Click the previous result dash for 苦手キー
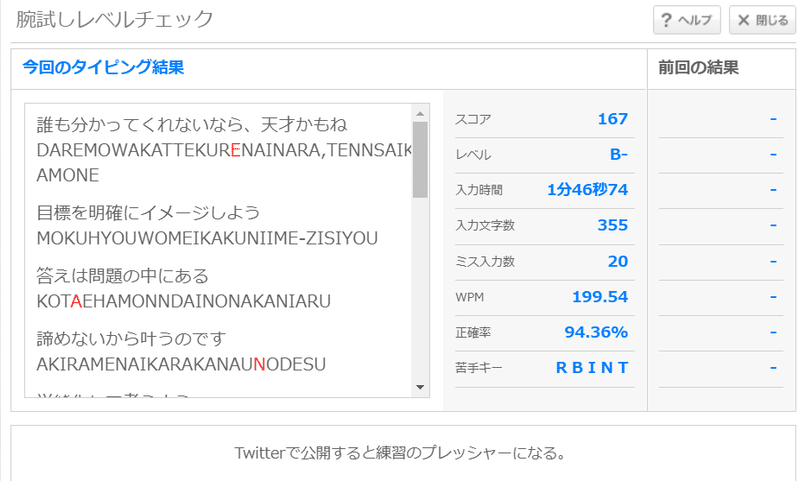The width and height of the screenshot is (800, 481). (773, 367)
